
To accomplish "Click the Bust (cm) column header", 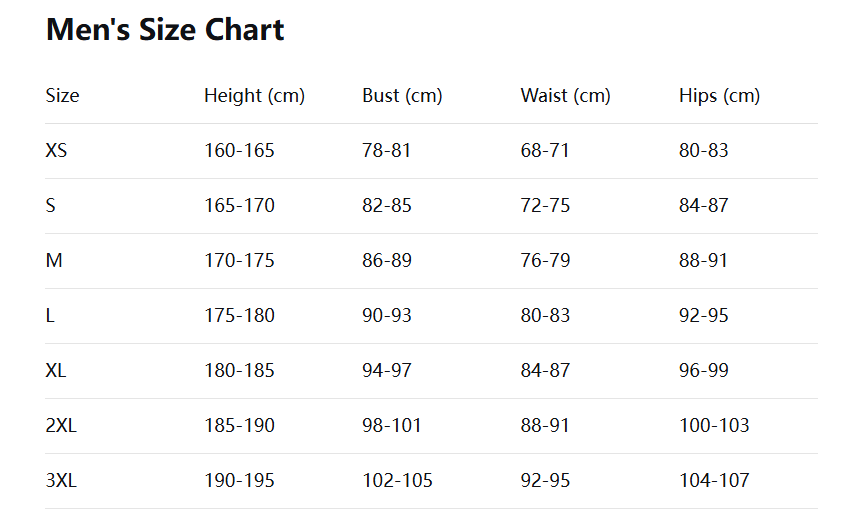I will coord(402,96).
